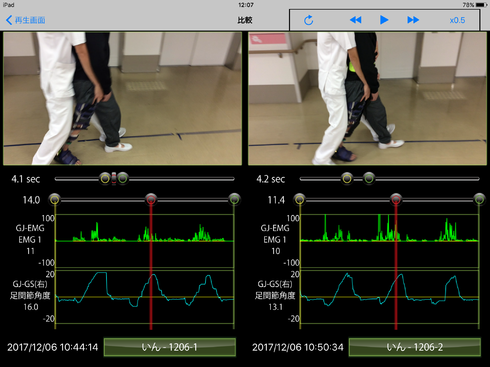Screen dimensions: 490x367
Task: Tap the 4.2 sec time readout
Action: click(x=271, y=179)
